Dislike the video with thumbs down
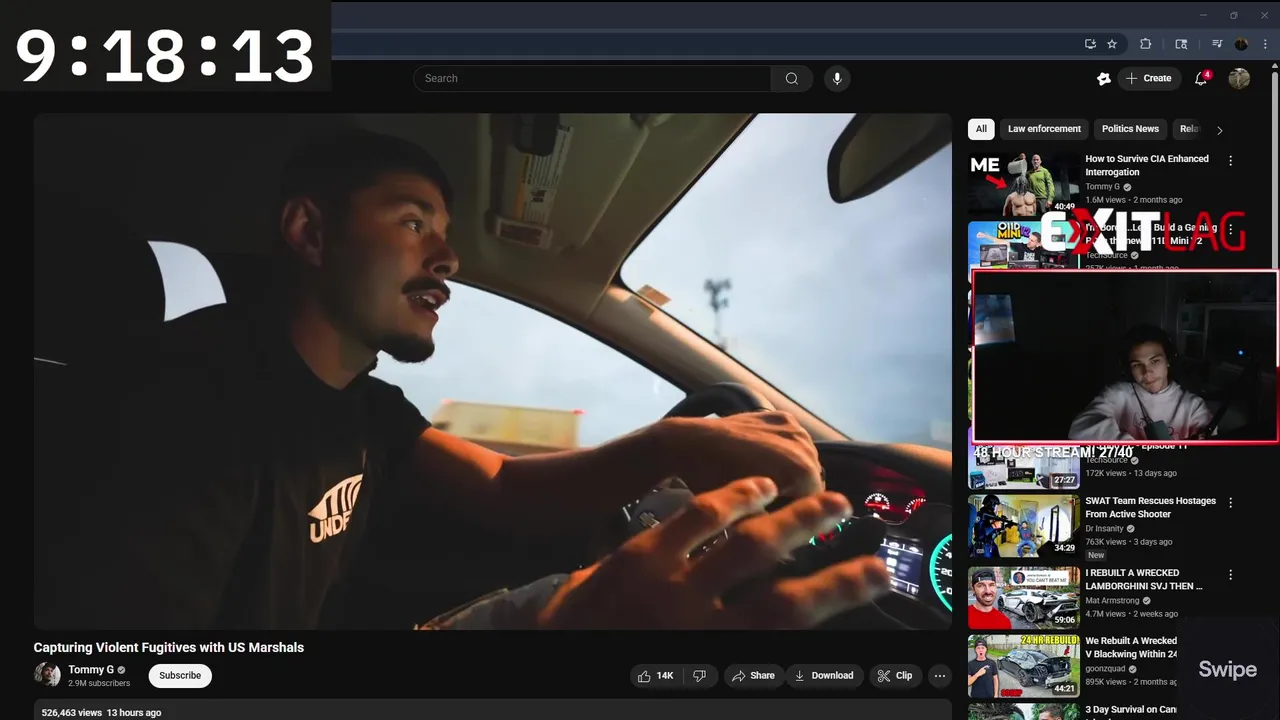This screenshot has width=1280, height=720. pos(699,676)
